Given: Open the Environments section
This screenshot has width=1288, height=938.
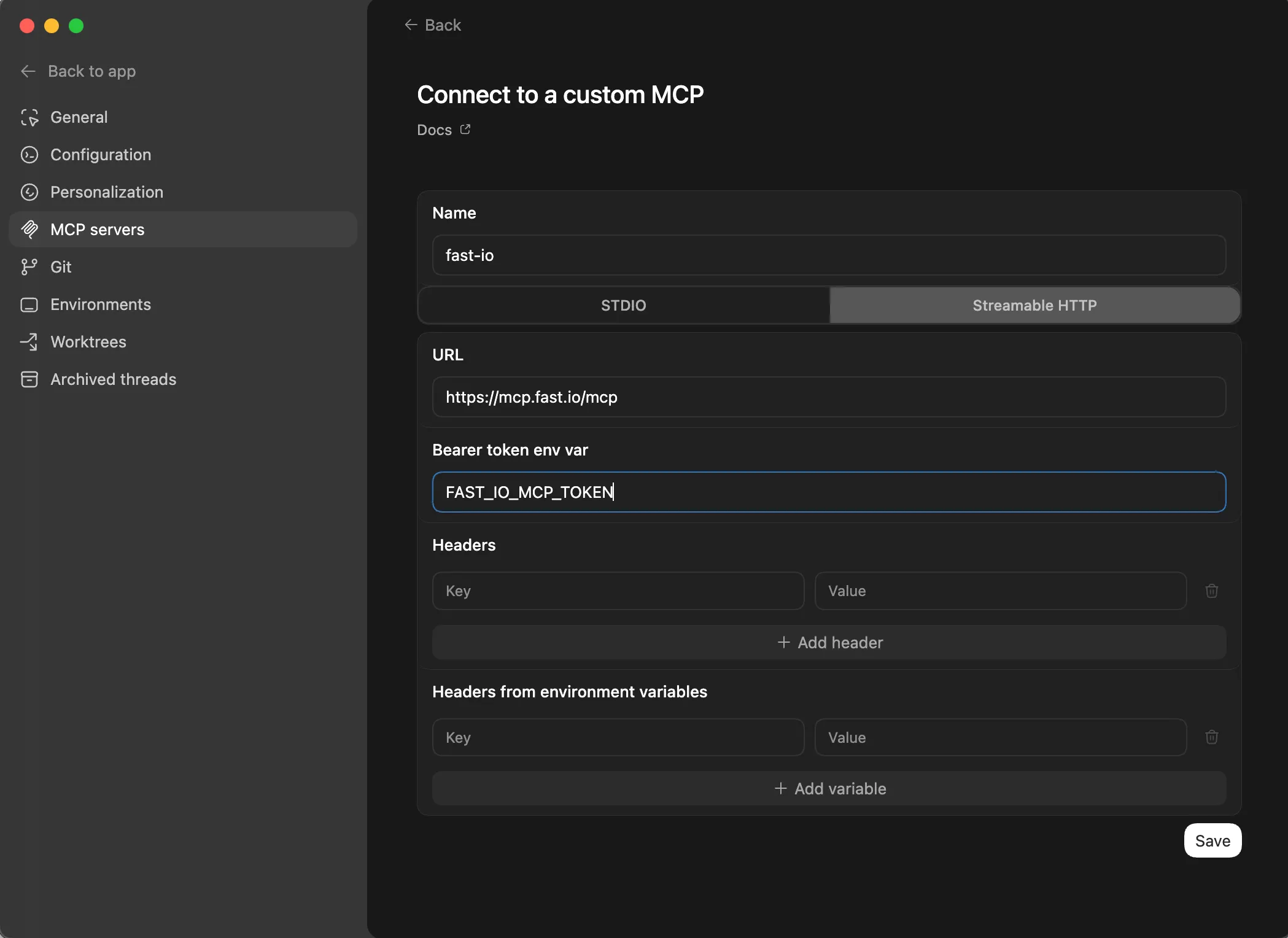Looking at the screenshot, I should tap(100, 304).
